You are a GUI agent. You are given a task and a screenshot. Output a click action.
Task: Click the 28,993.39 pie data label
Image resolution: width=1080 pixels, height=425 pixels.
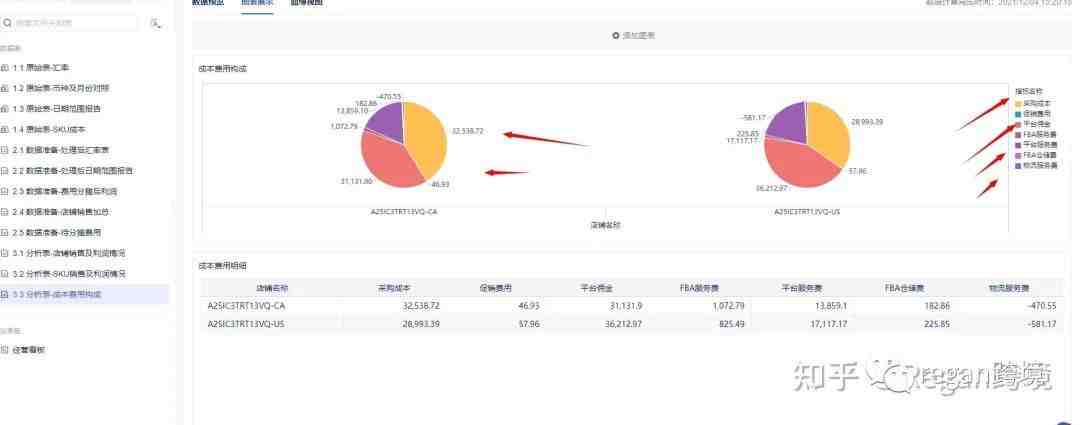coord(867,121)
